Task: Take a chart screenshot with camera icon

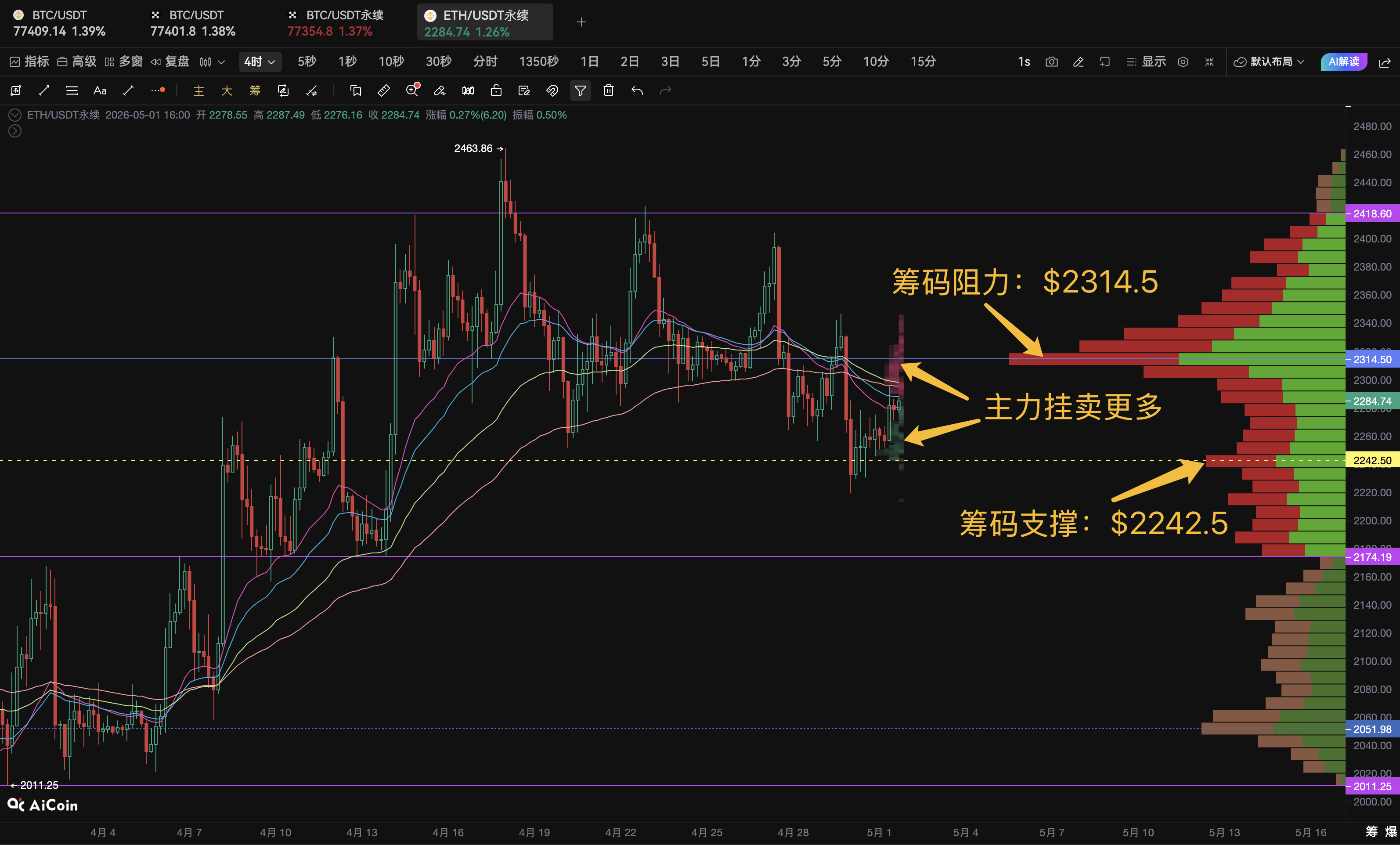Action: 1052,61
